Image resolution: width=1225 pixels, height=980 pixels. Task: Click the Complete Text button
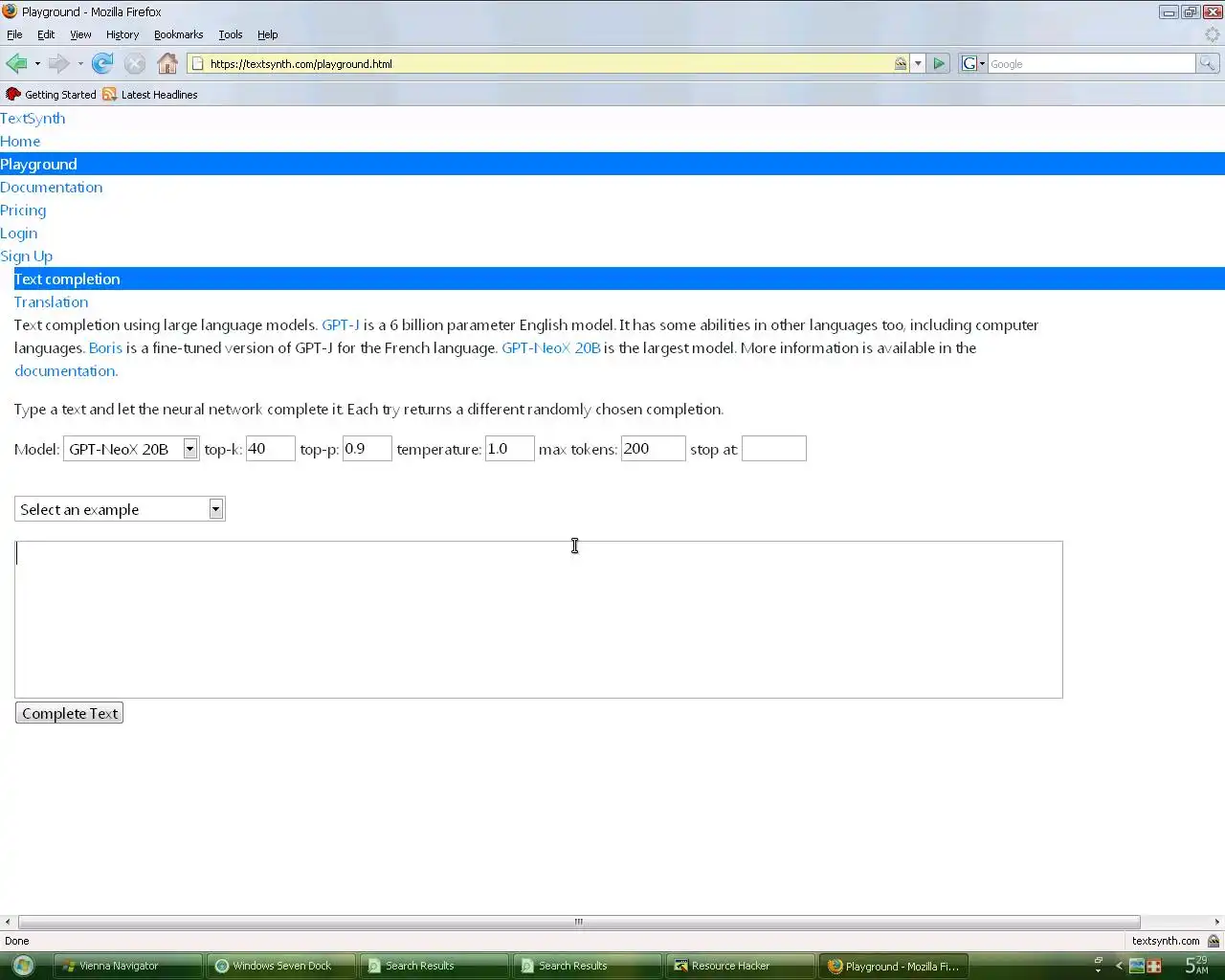point(70,713)
